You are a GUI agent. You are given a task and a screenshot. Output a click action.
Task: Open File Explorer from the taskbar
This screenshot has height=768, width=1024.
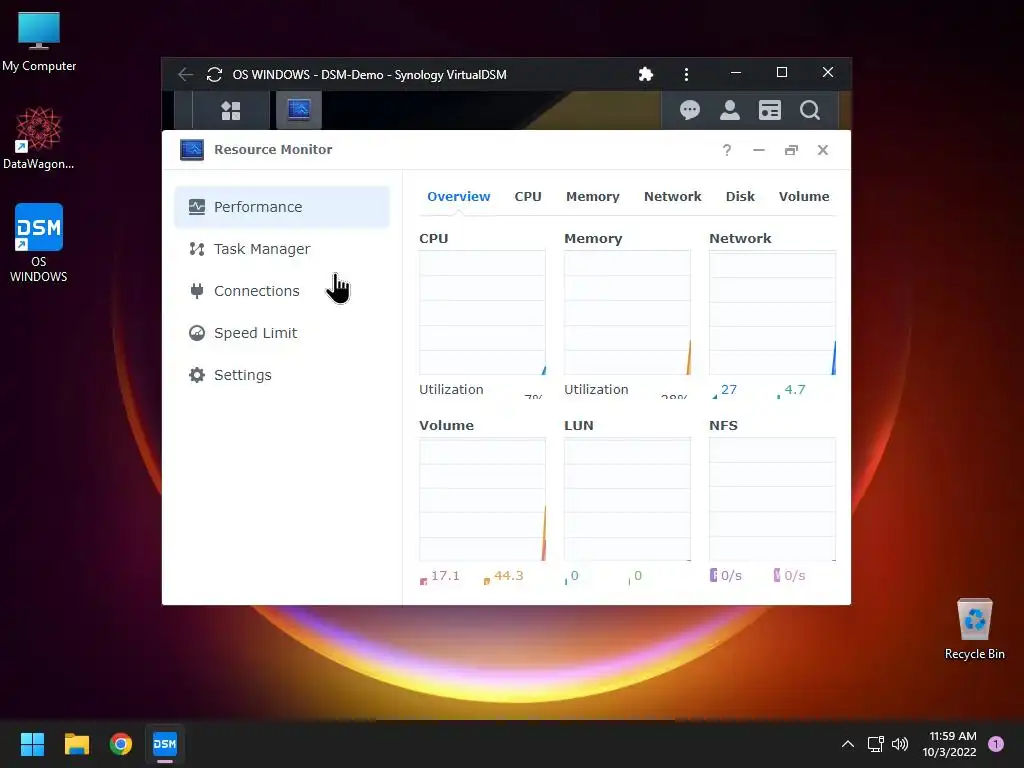(x=76, y=744)
